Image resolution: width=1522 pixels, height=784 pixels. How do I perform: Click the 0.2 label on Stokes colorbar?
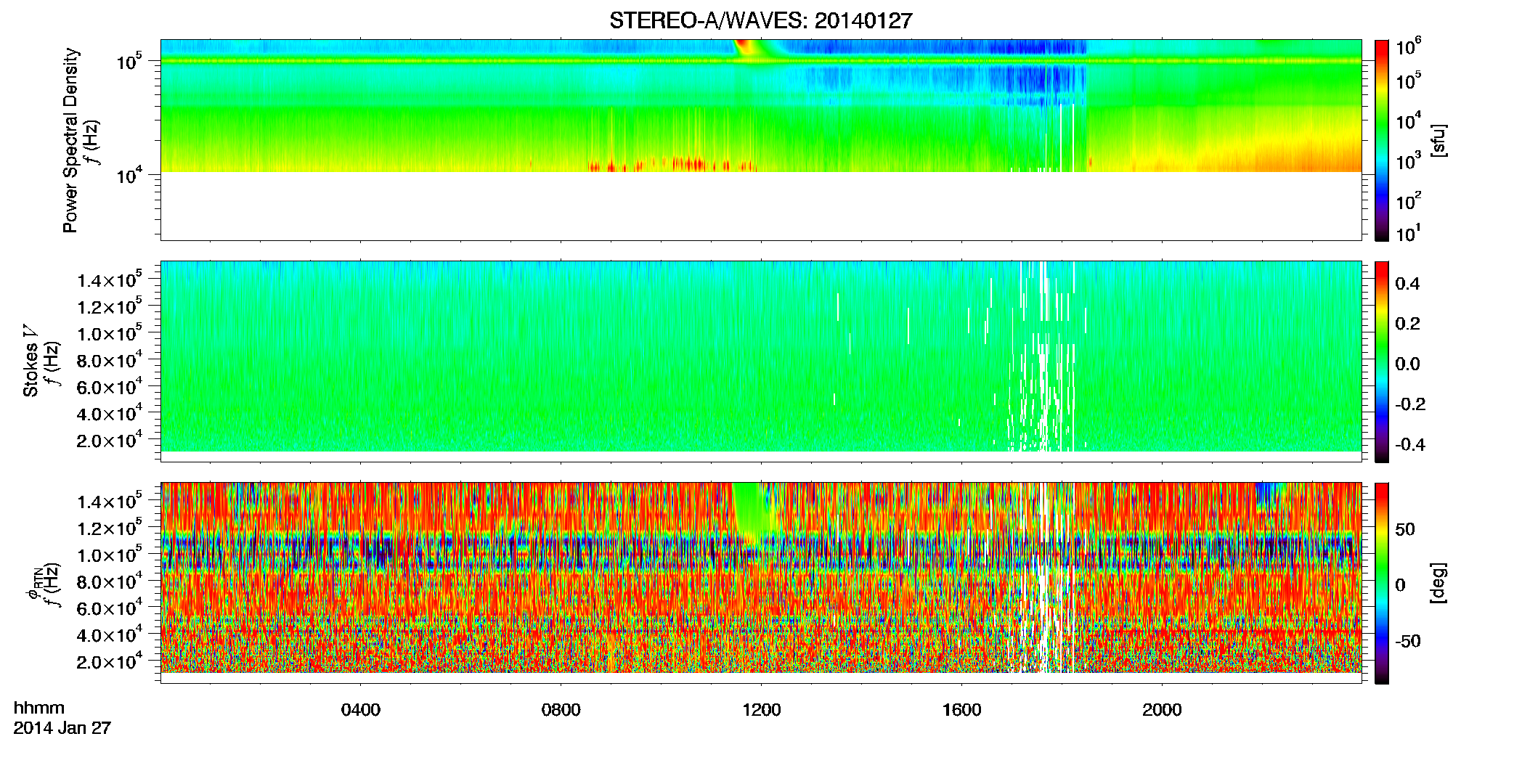[x=1407, y=324]
